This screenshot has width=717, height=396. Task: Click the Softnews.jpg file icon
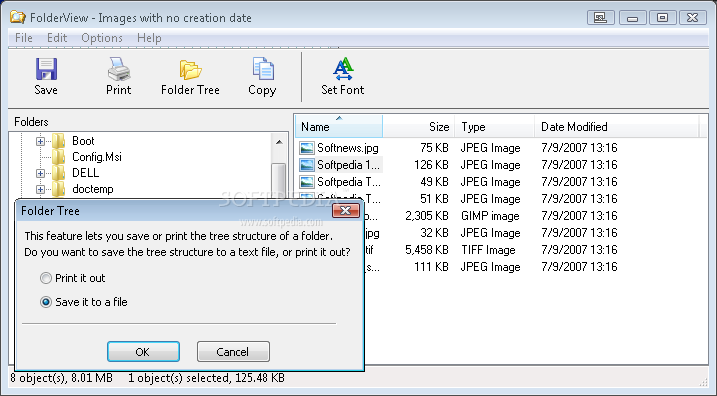point(307,148)
